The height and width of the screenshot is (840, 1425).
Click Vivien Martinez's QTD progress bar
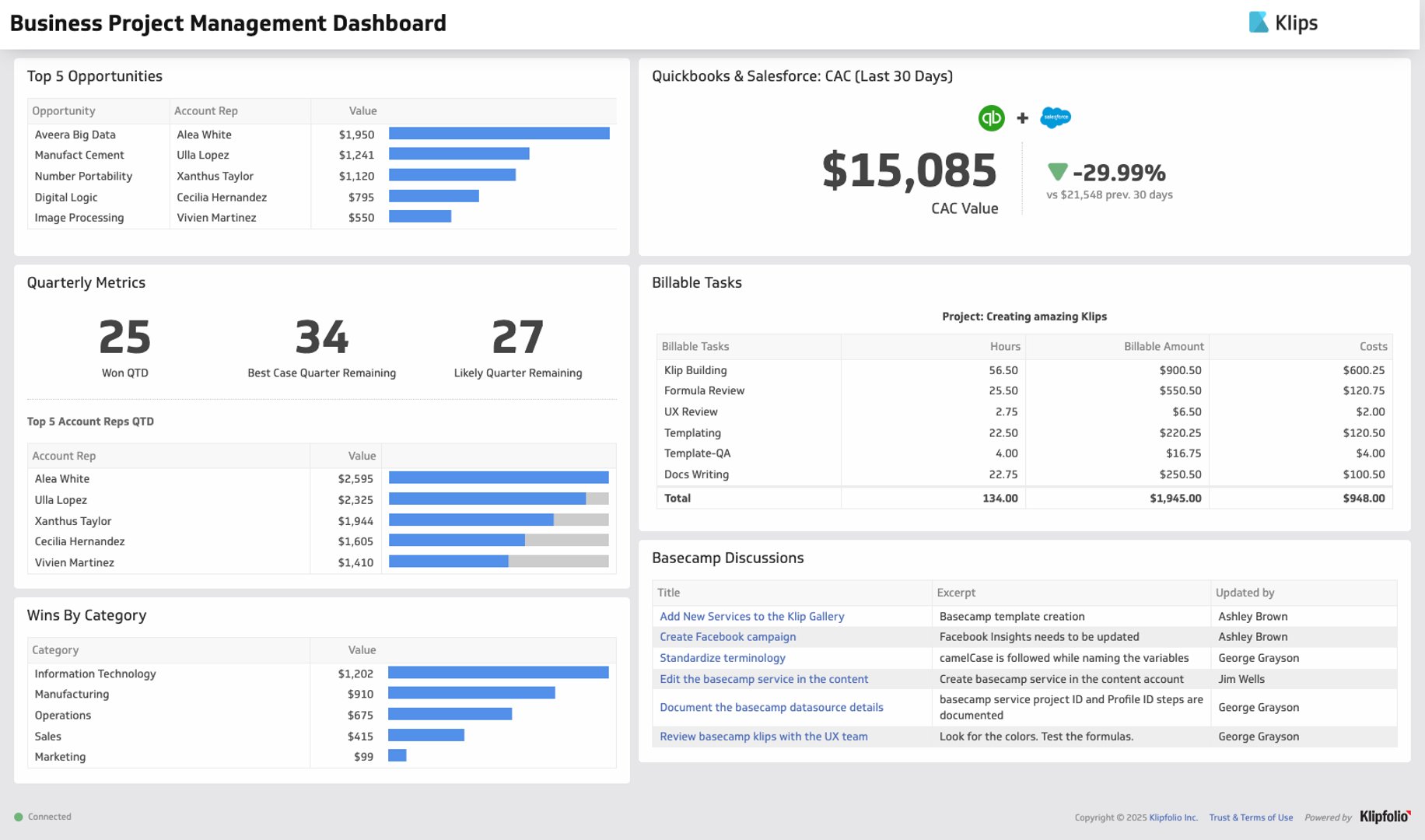(x=499, y=561)
